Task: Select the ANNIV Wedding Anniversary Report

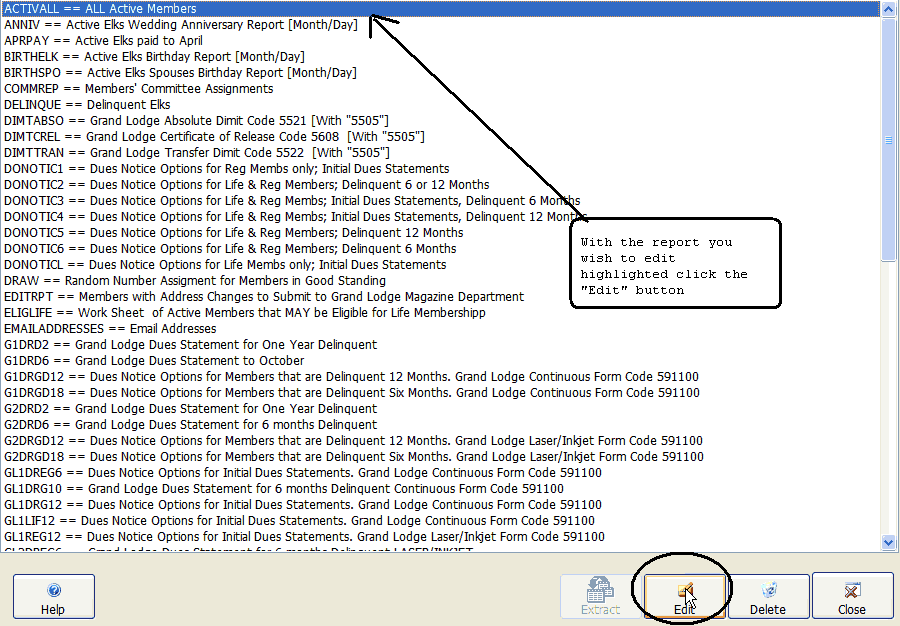Action: click(x=180, y=25)
